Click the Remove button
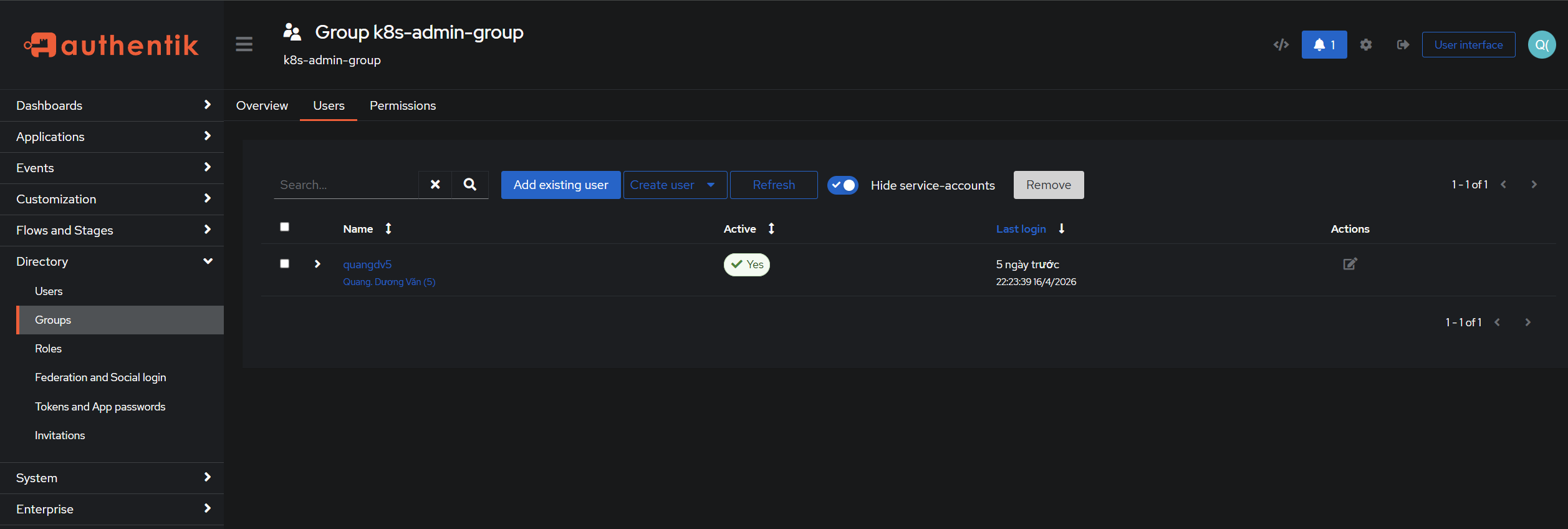This screenshot has width=1568, height=529. click(x=1049, y=185)
